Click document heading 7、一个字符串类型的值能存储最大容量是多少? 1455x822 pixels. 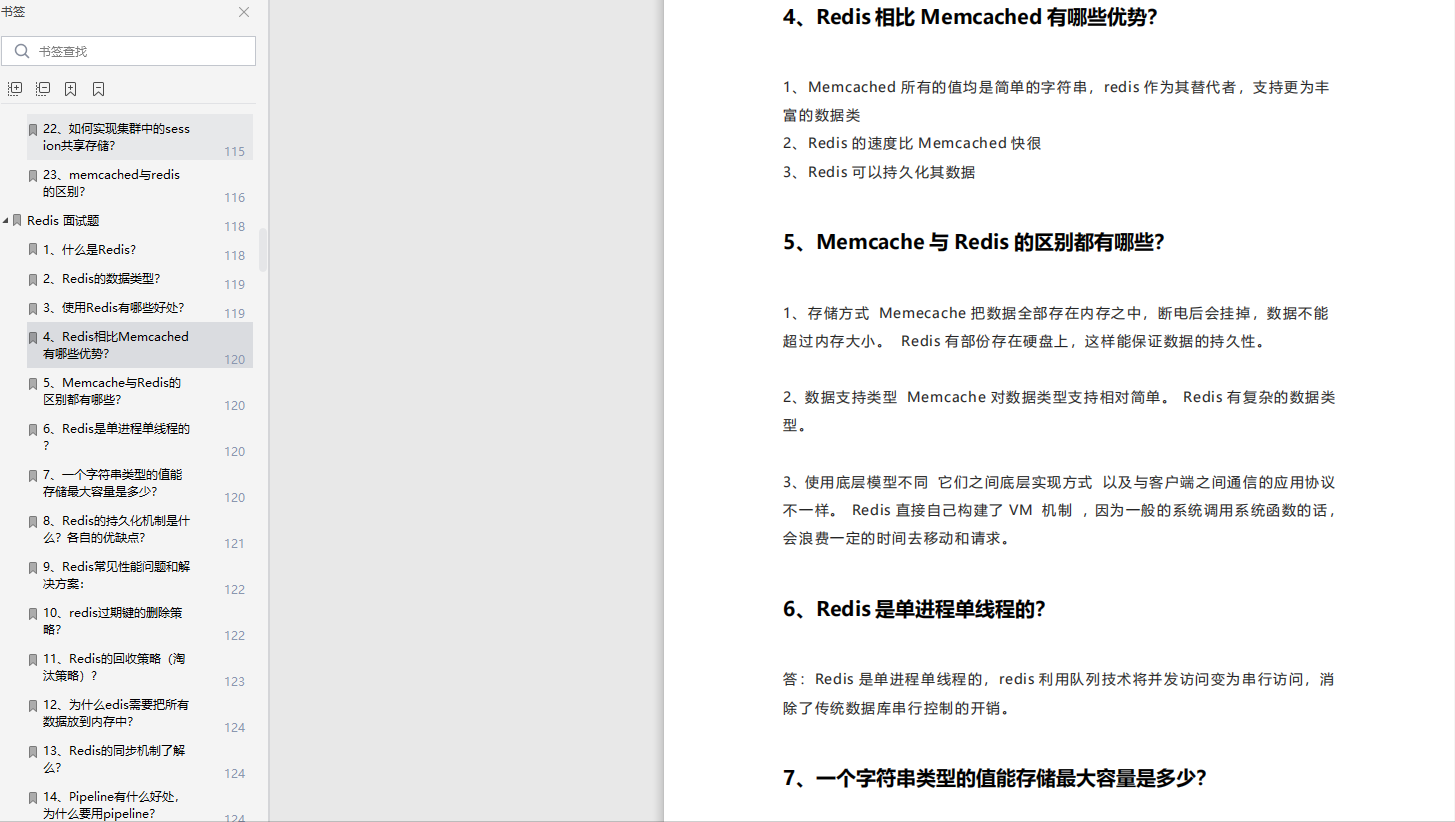[995, 778]
